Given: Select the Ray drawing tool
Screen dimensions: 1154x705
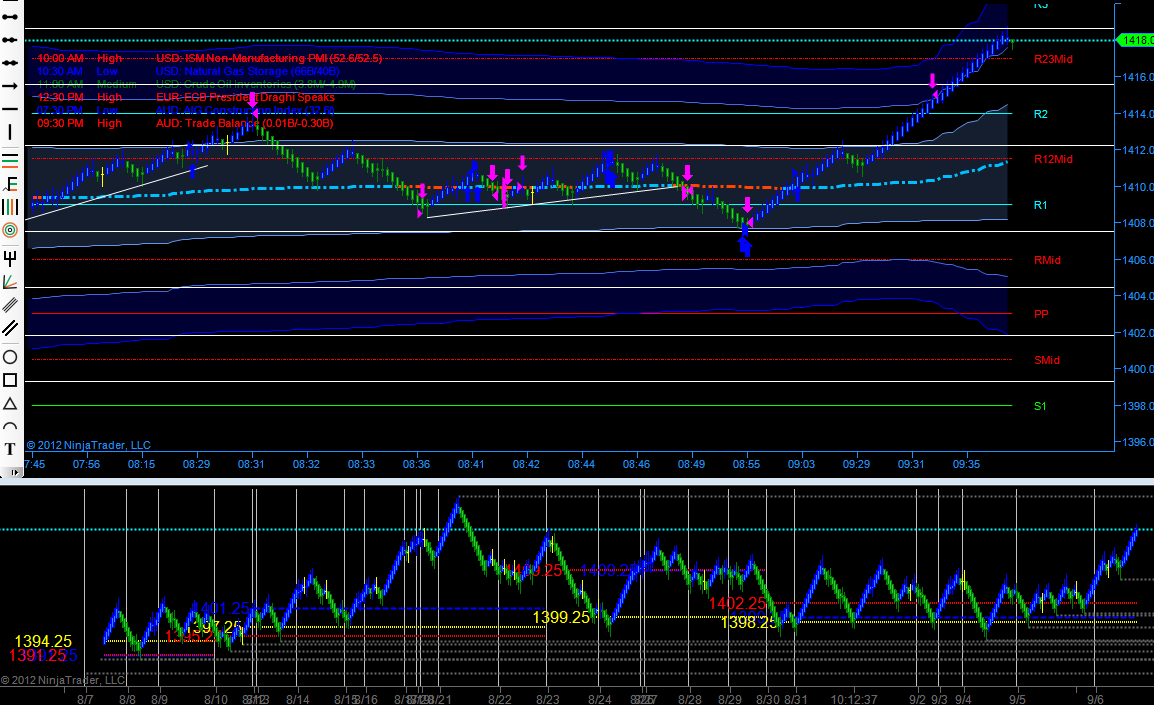Looking at the screenshot, I should click(10, 40).
